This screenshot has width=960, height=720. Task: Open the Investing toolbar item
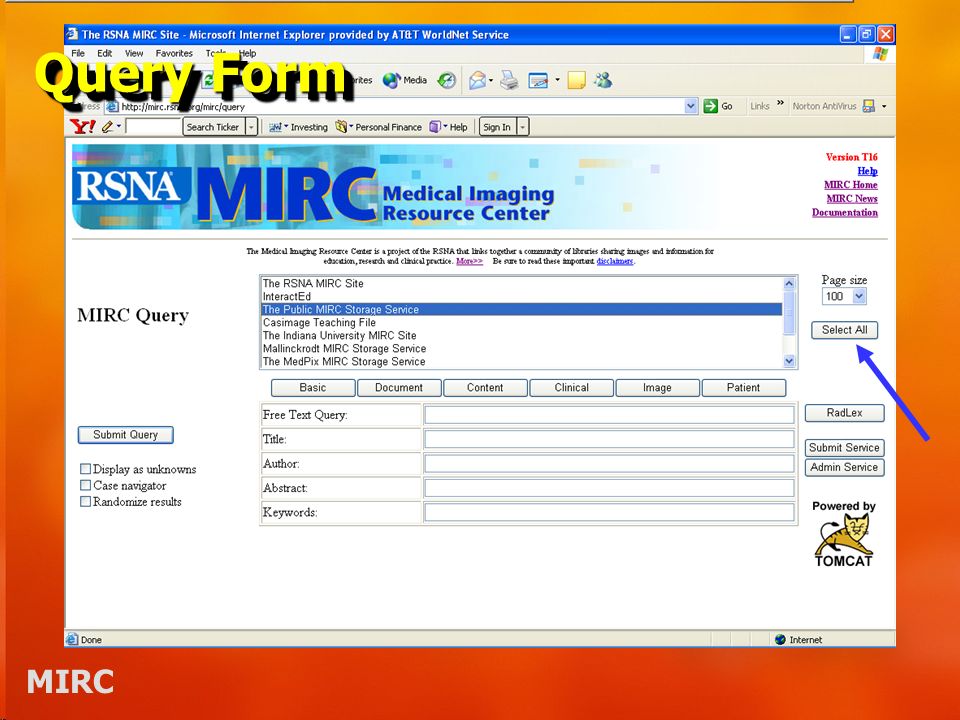pos(299,127)
